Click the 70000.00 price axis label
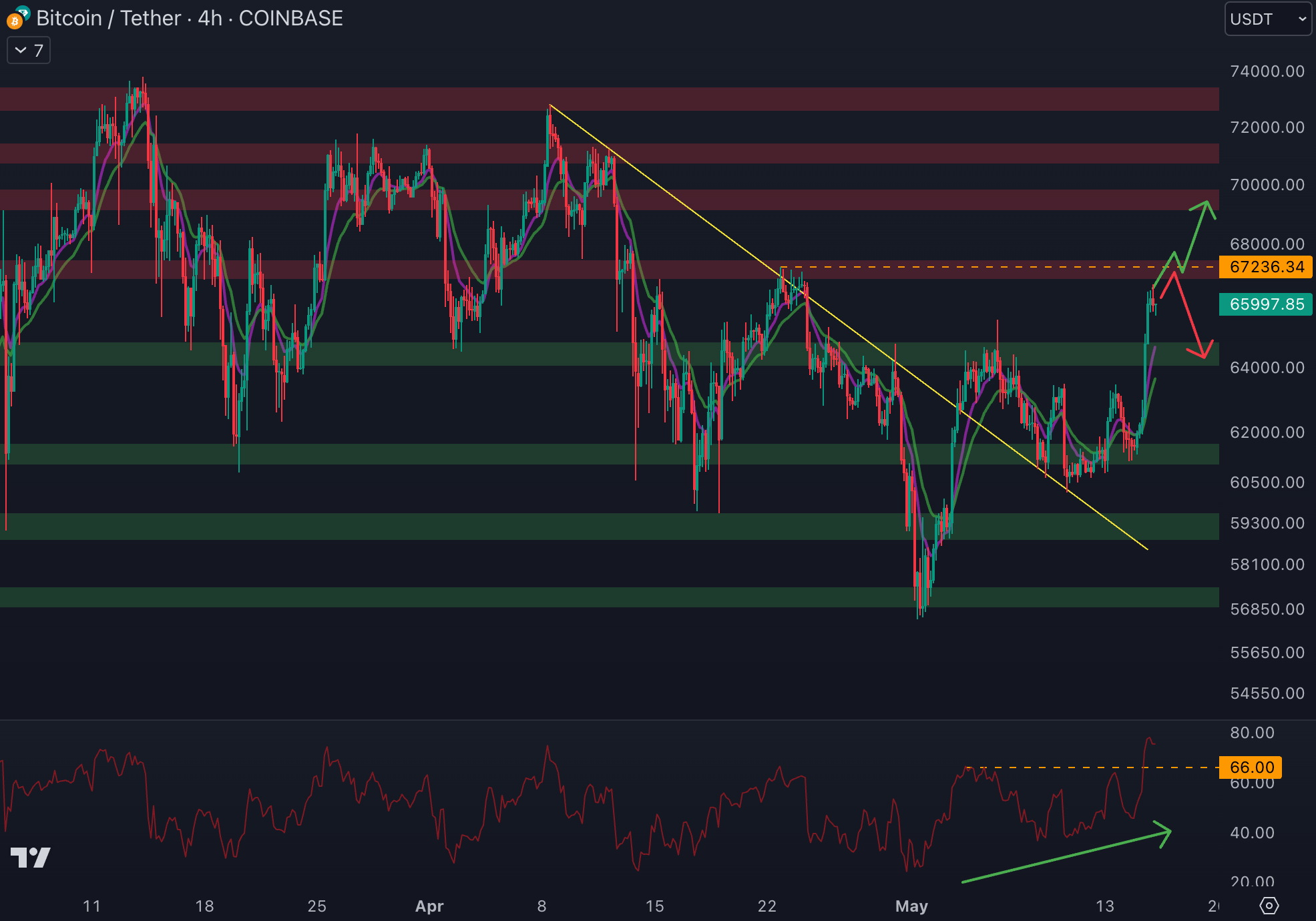Screen dimensions: 1316x921 pos(1267,185)
